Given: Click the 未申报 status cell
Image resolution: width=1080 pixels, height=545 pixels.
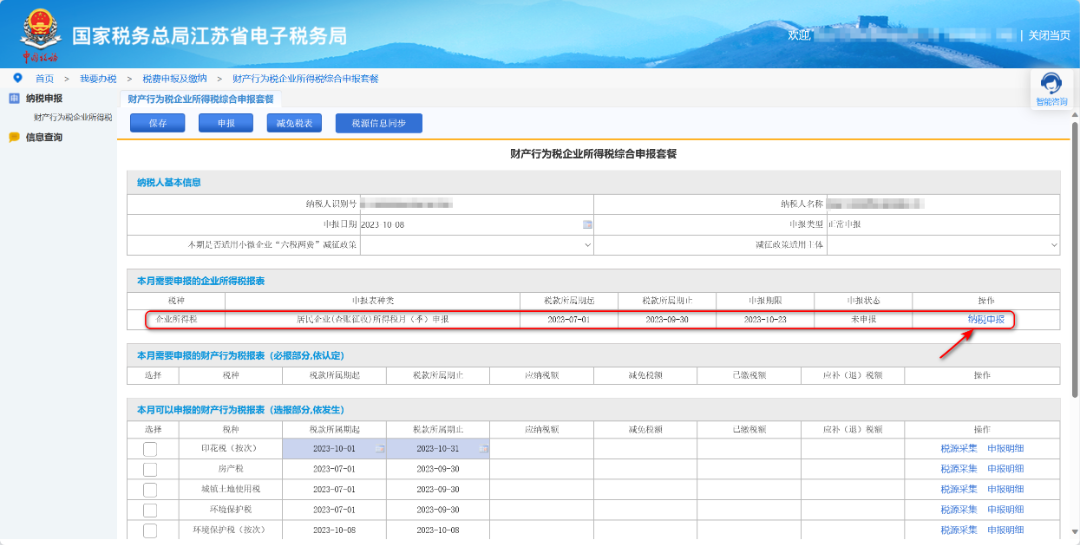Looking at the screenshot, I should pyautogui.click(x=863, y=320).
